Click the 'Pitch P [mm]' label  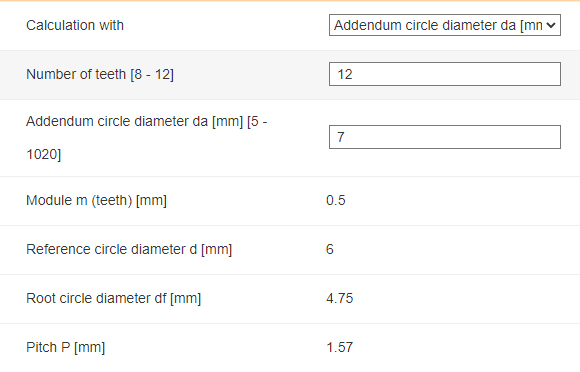coord(65,348)
